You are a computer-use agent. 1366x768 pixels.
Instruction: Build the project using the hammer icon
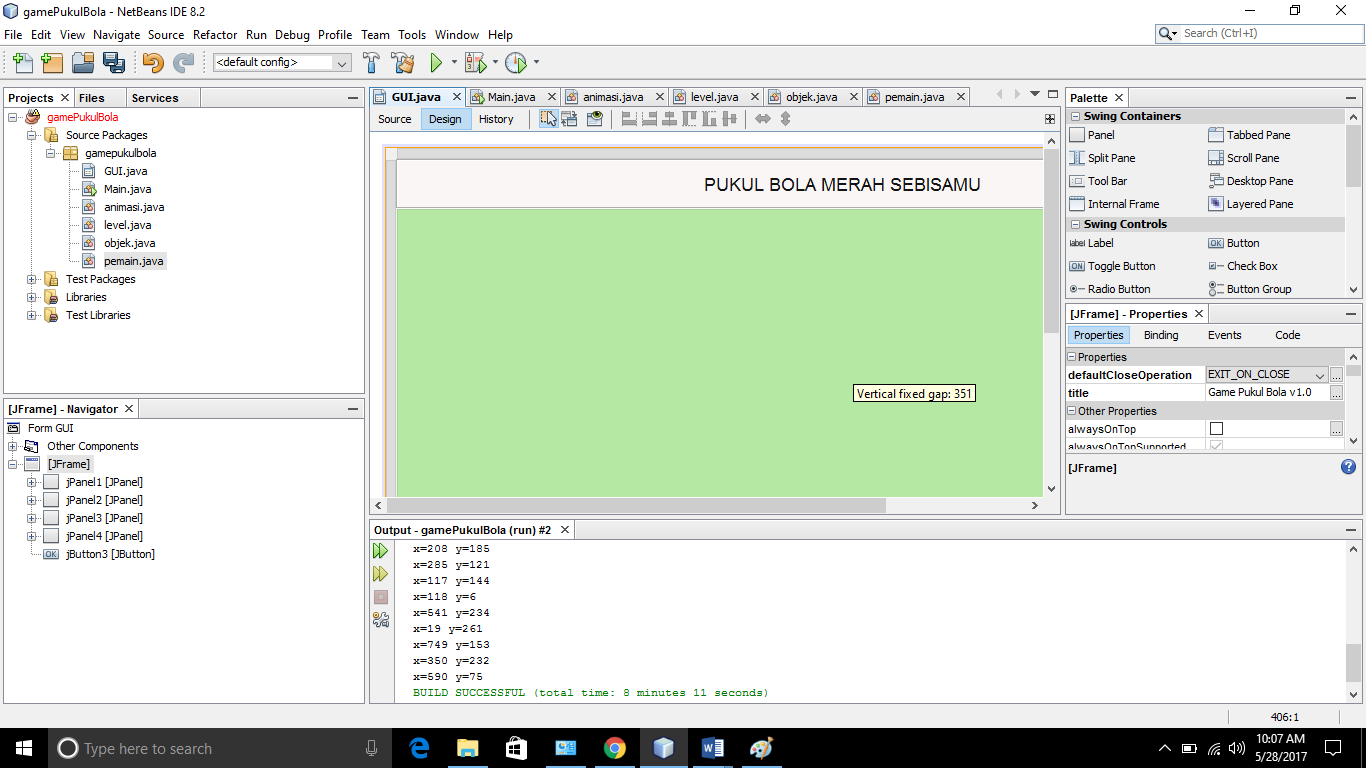(369, 62)
